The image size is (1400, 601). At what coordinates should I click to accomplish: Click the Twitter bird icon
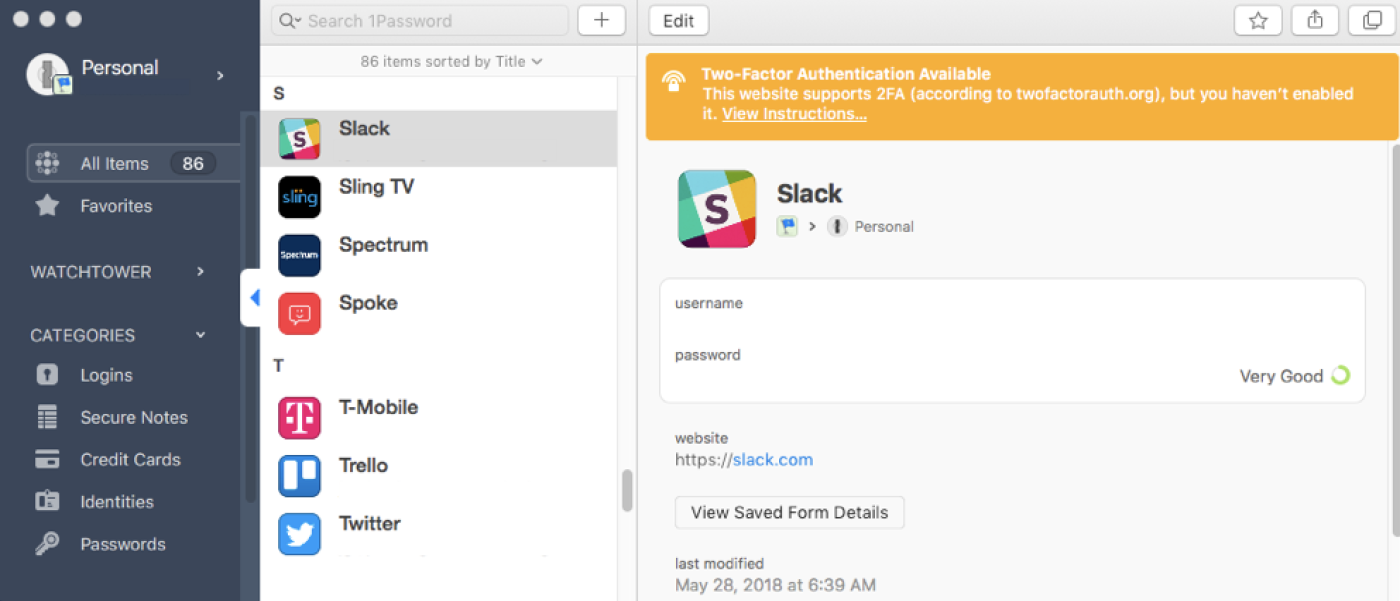coord(299,534)
